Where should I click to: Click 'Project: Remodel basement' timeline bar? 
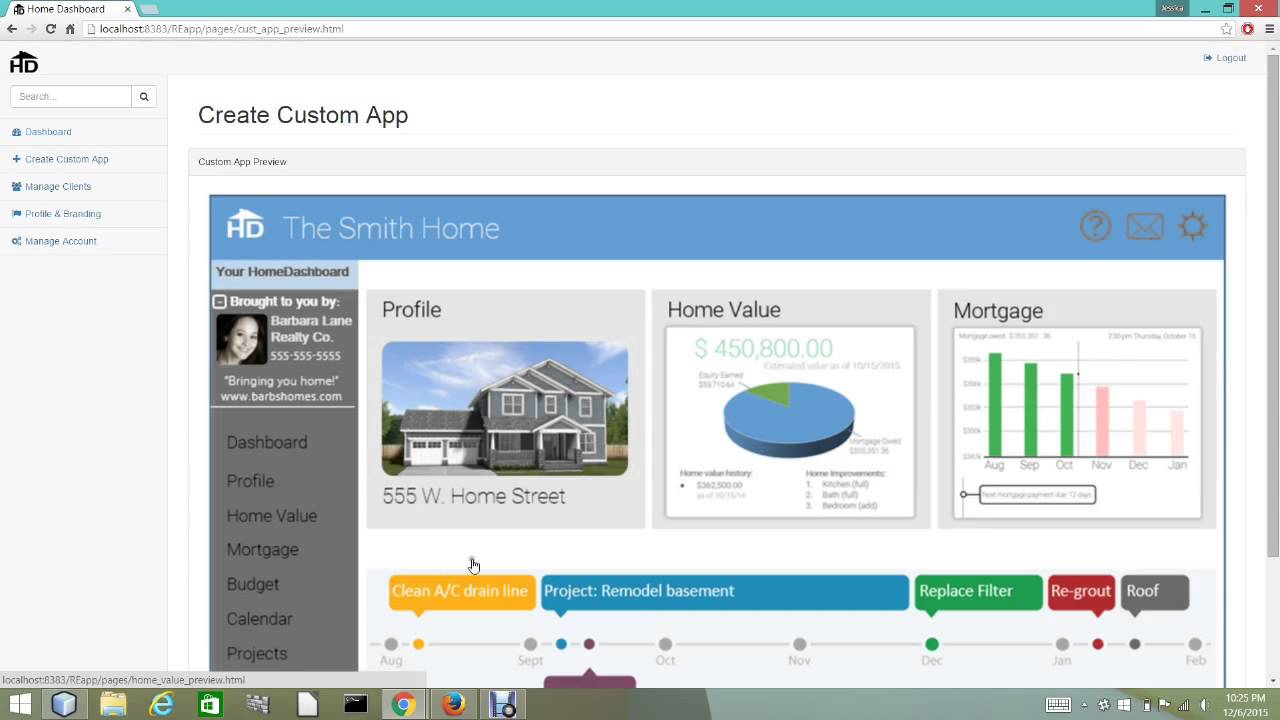[x=725, y=591]
